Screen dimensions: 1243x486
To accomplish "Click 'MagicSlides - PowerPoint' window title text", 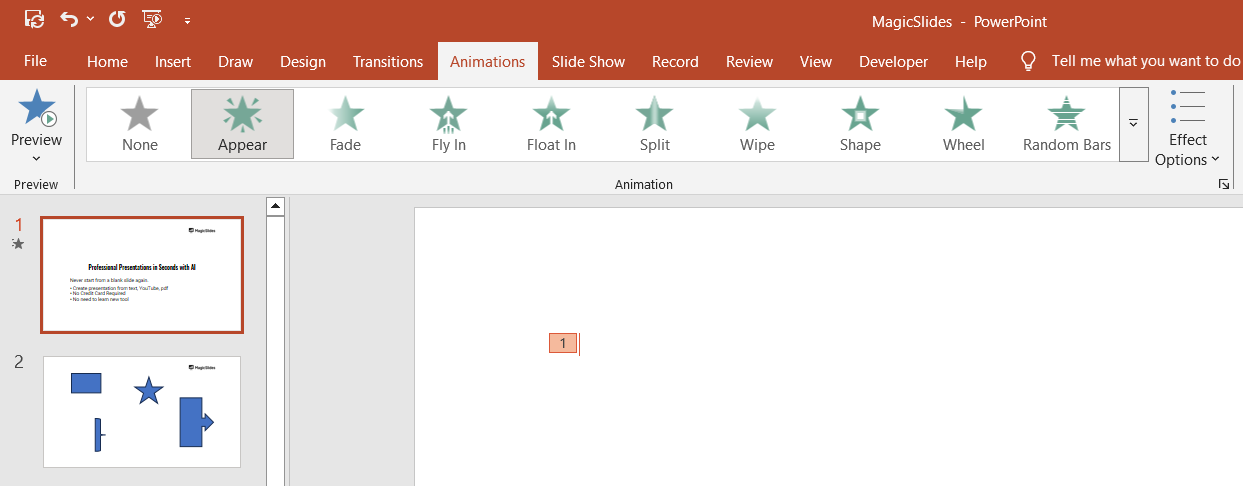I will tap(960, 21).
